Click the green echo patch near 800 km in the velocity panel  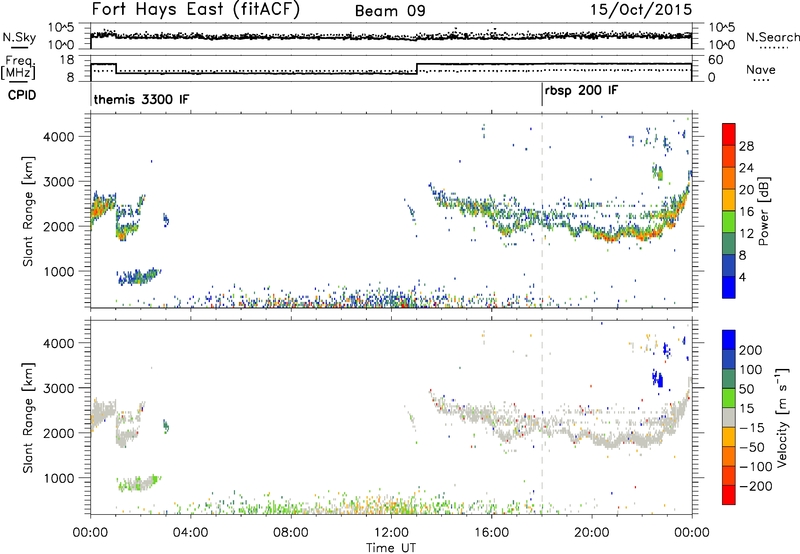tap(139, 483)
